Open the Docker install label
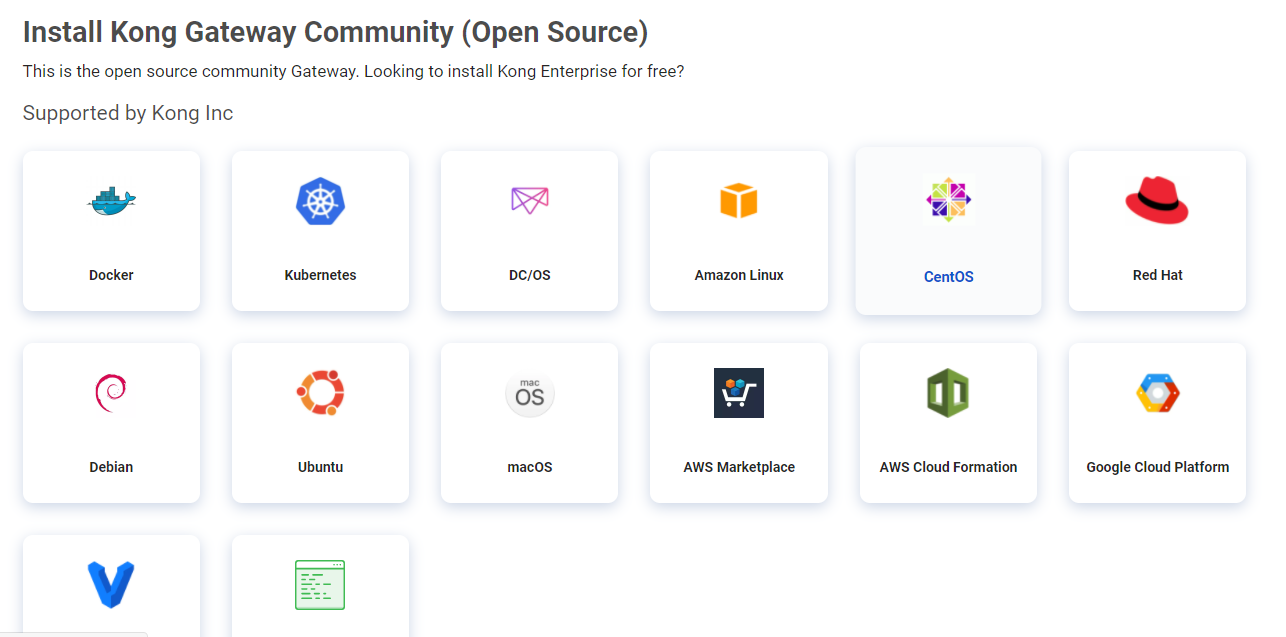 click(111, 275)
